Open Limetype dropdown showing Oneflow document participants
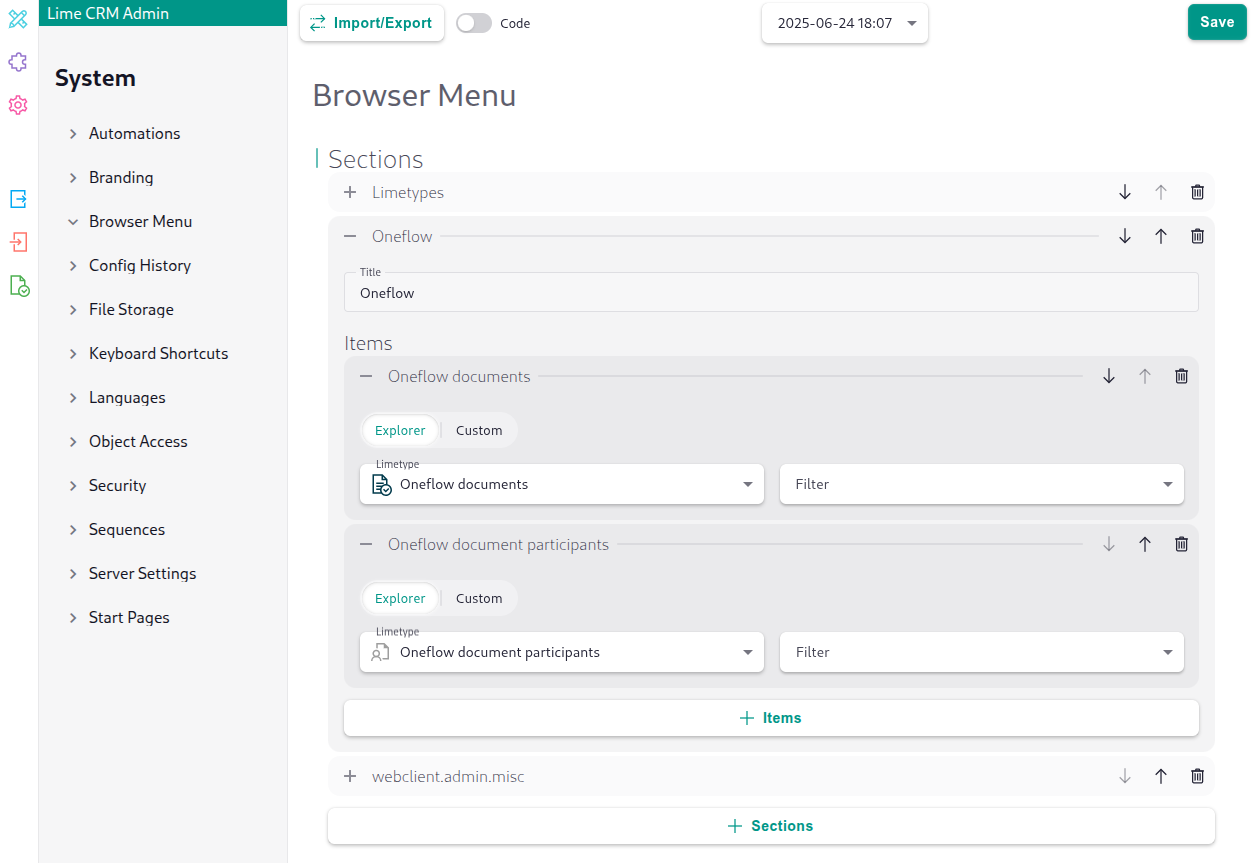Viewport: 1251px width, 863px height. coord(562,652)
